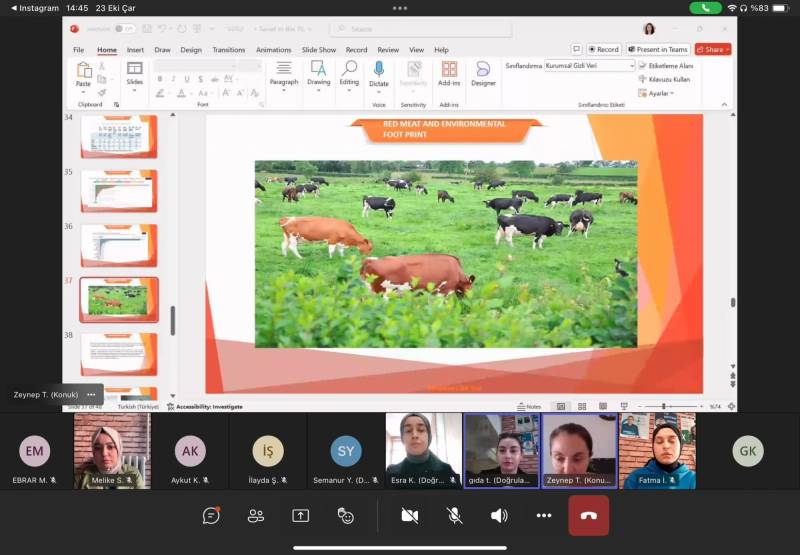This screenshot has height=555, width=800.
Task: Open the reactions menu
Action: tap(346, 516)
